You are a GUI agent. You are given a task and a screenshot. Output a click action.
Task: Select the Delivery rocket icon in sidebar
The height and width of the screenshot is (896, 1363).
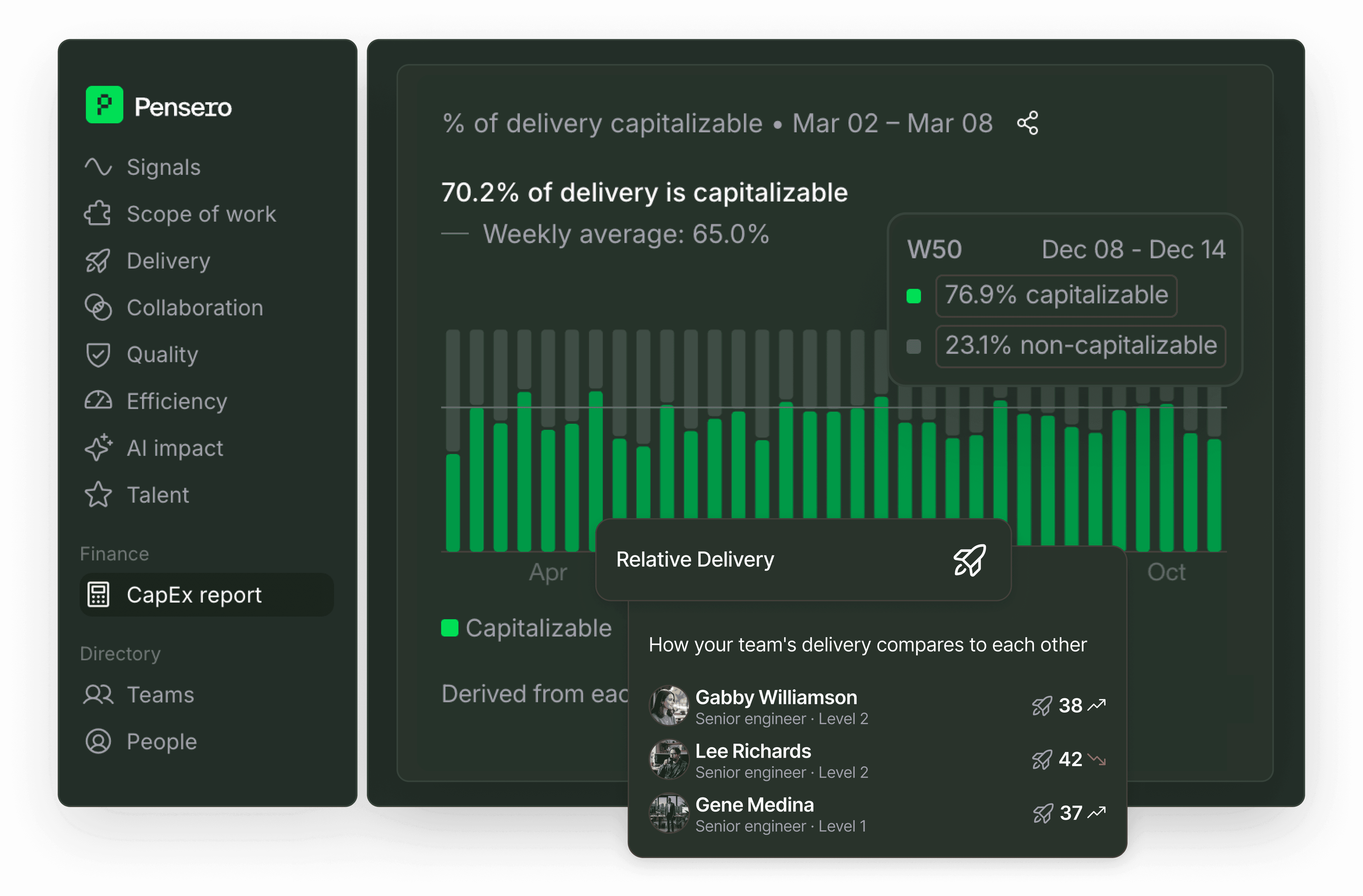(x=98, y=261)
